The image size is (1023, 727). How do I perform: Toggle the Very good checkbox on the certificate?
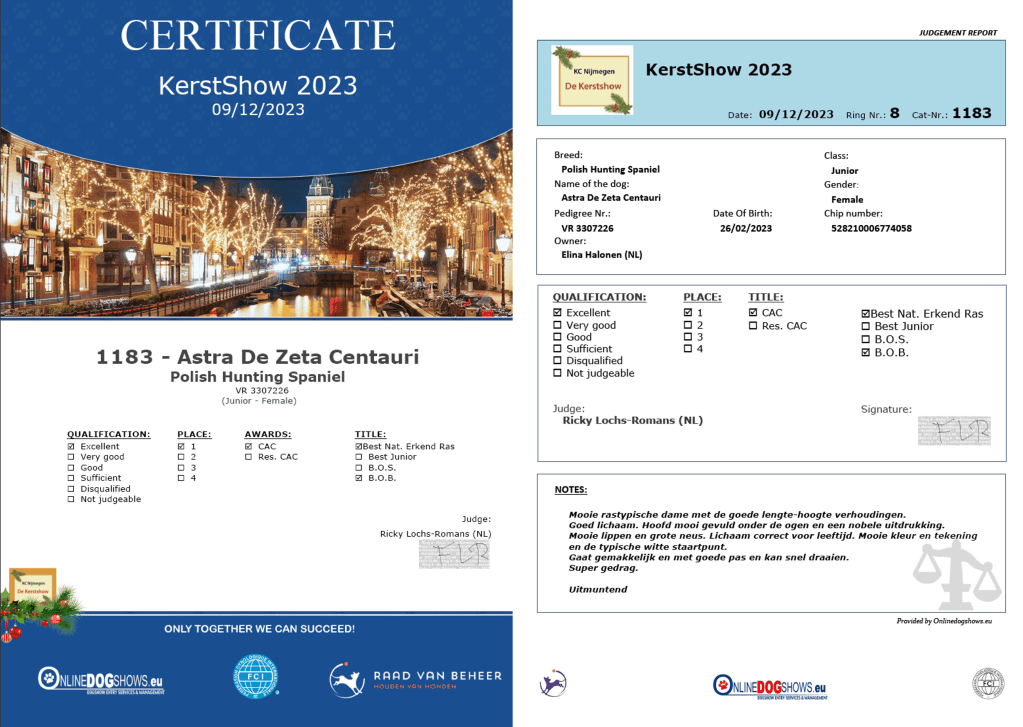click(71, 457)
